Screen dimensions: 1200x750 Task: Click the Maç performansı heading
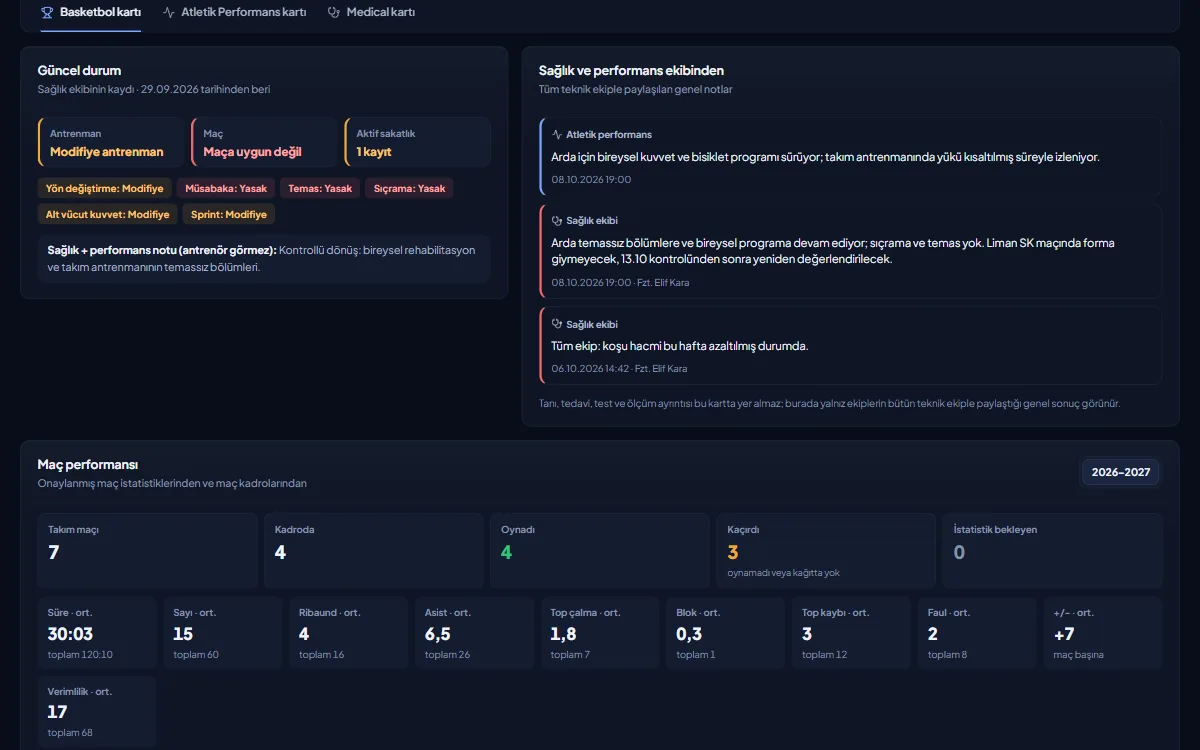[x=88, y=465]
